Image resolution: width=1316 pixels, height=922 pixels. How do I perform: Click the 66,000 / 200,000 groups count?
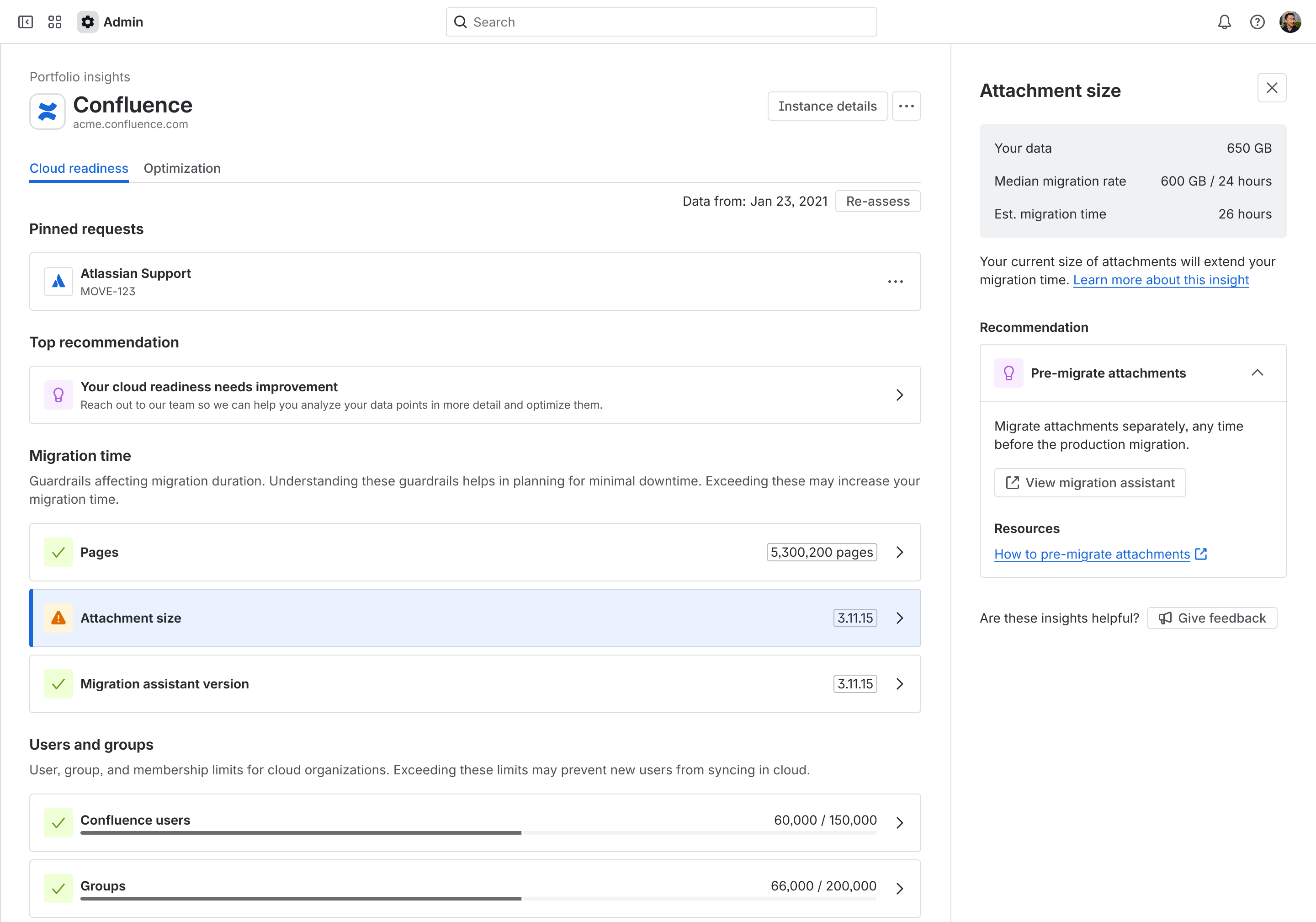(x=824, y=886)
